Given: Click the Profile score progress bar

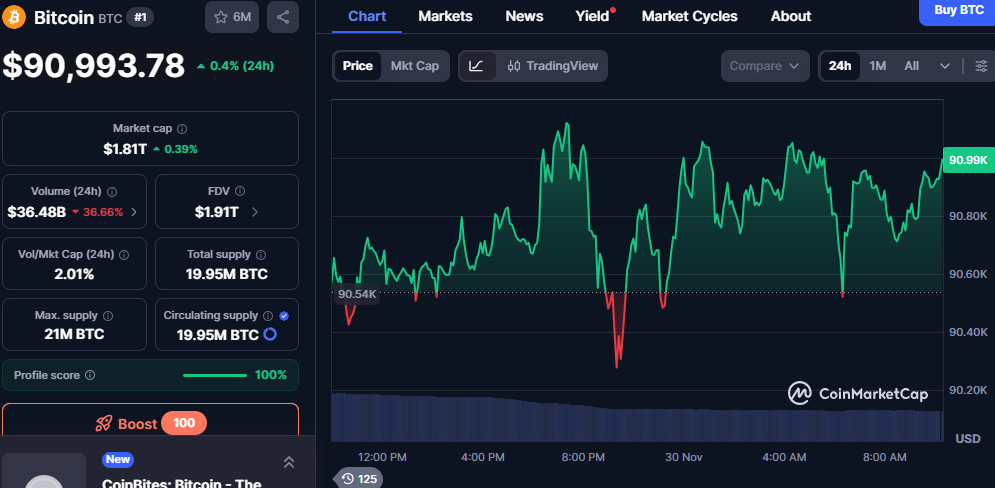Looking at the screenshot, I should click(x=215, y=375).
